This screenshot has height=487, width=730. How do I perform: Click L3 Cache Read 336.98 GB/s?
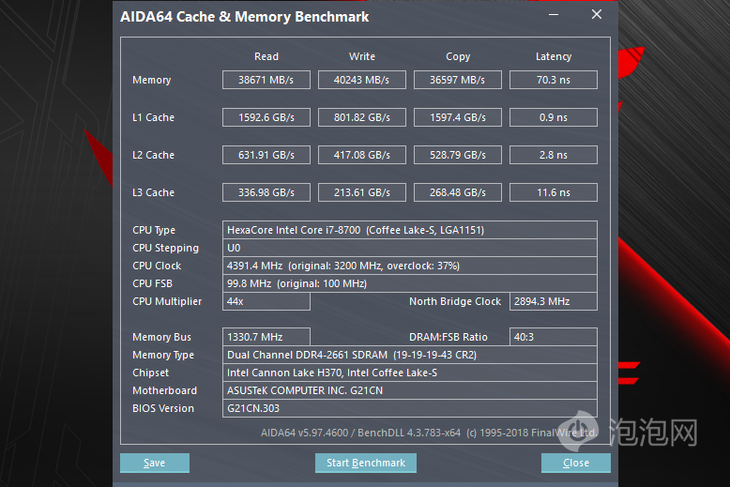tap(266, 192)
